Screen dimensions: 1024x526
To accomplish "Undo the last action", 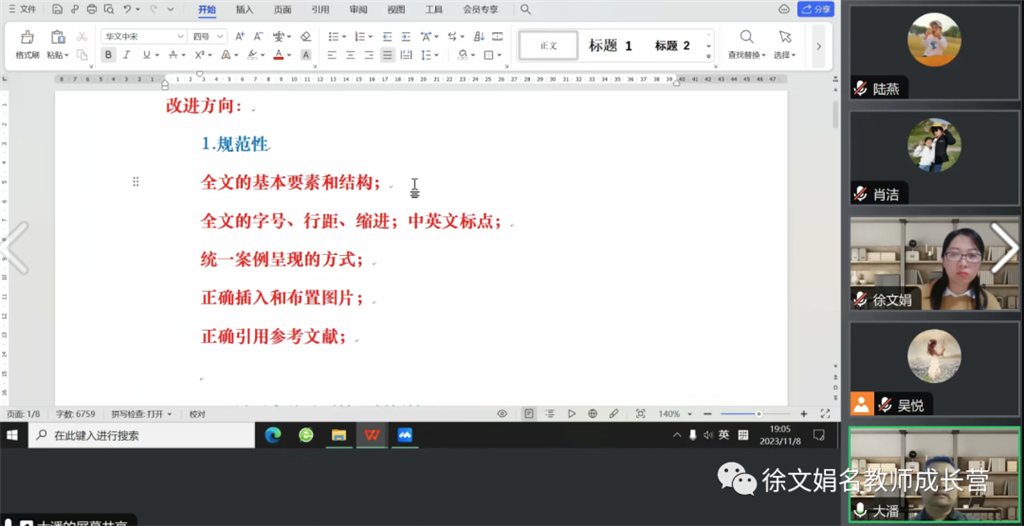I will (x=127, y=9).
